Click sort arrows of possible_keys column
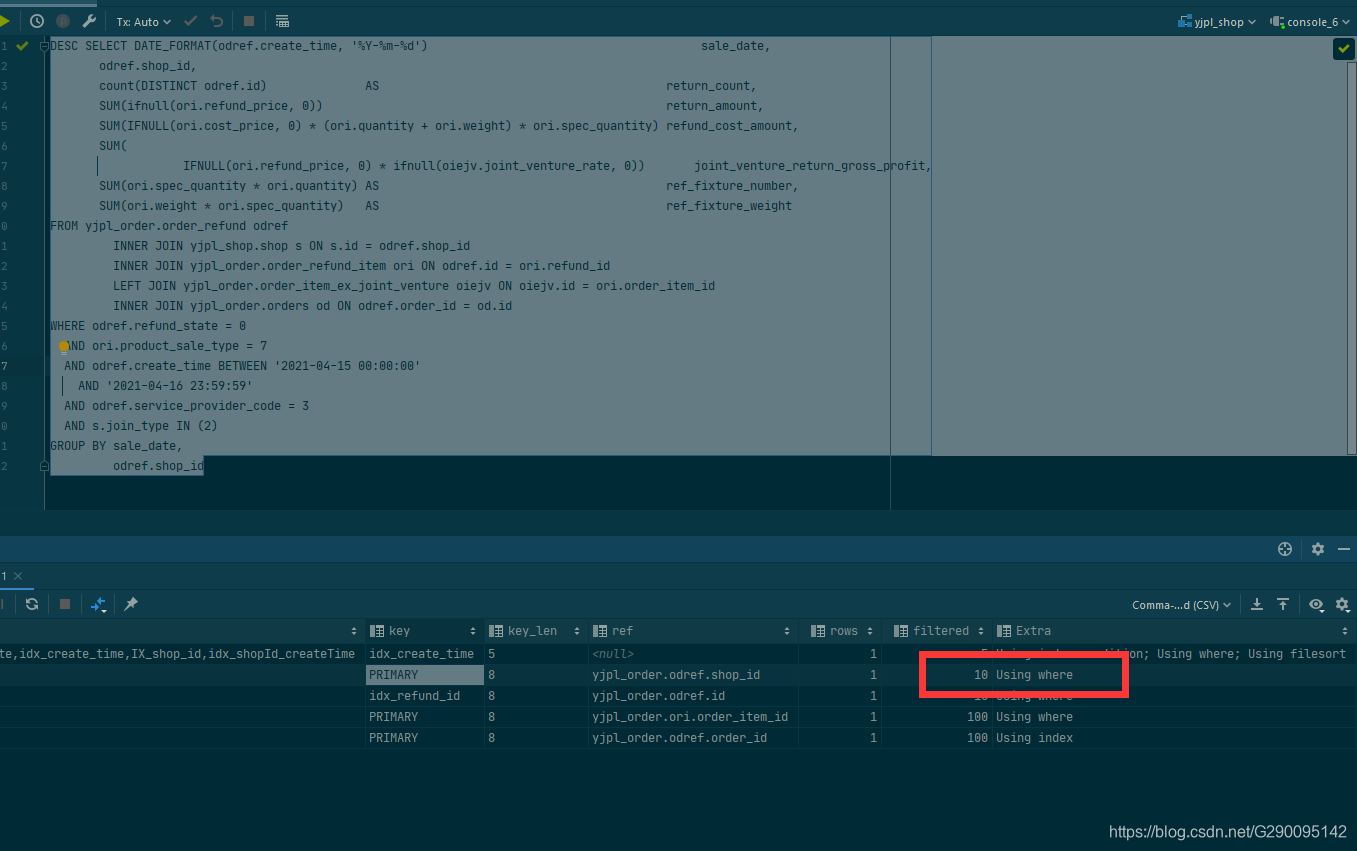This screenshot has width=1357, height=851. tap(354, 631)
